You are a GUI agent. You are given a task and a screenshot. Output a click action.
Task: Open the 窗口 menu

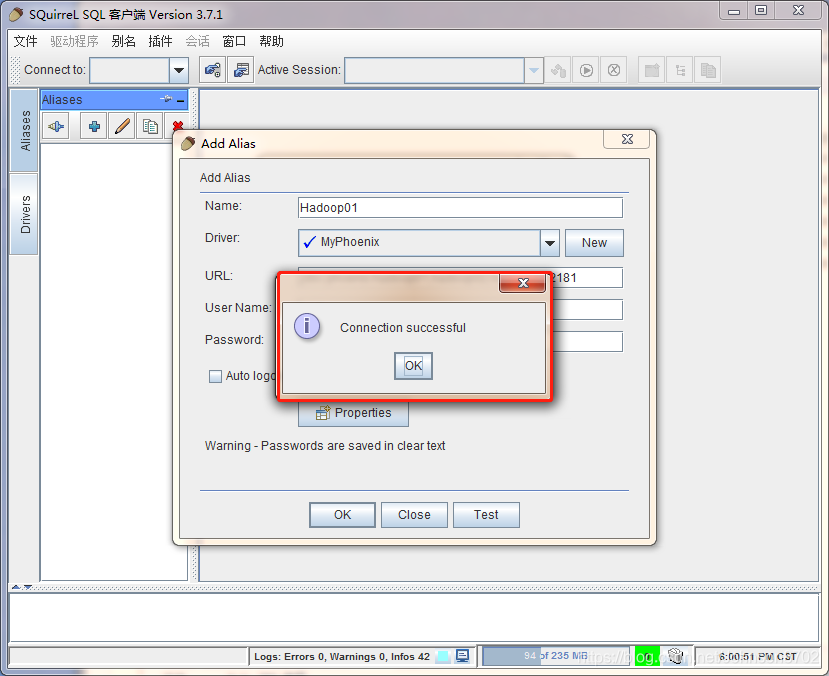click(234, 41)
